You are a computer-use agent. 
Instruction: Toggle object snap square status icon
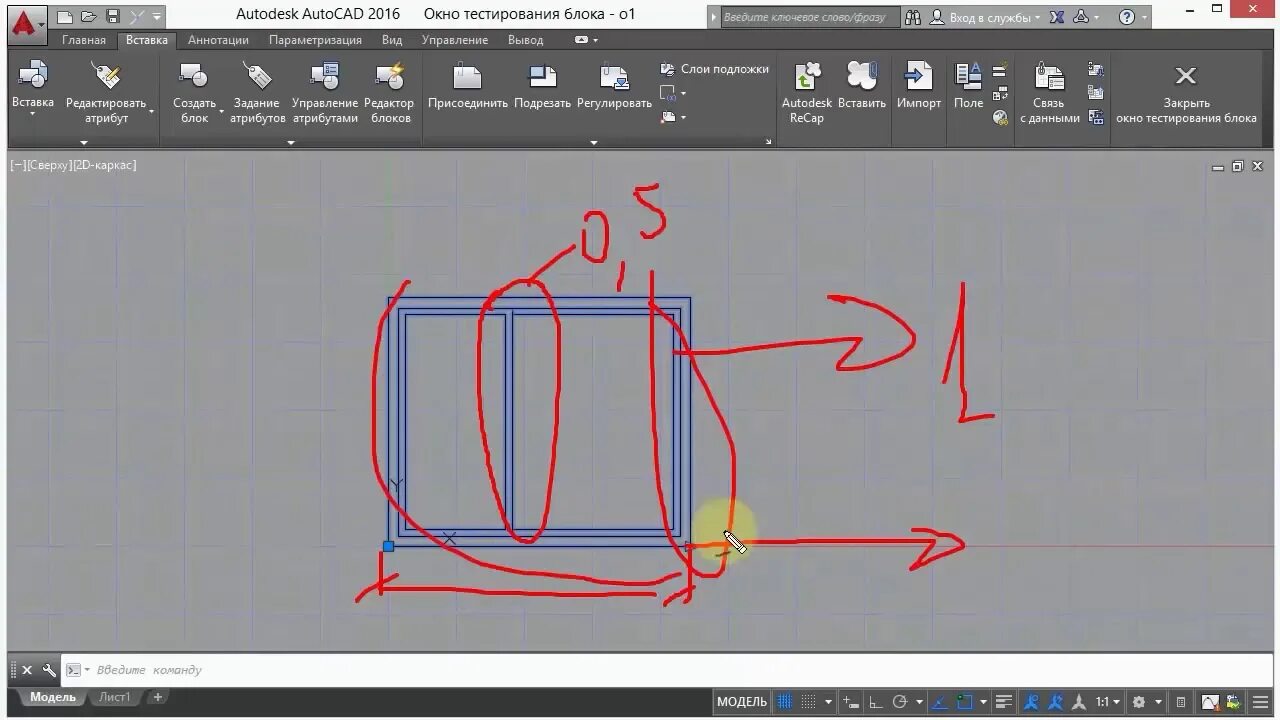pos(965,702)
